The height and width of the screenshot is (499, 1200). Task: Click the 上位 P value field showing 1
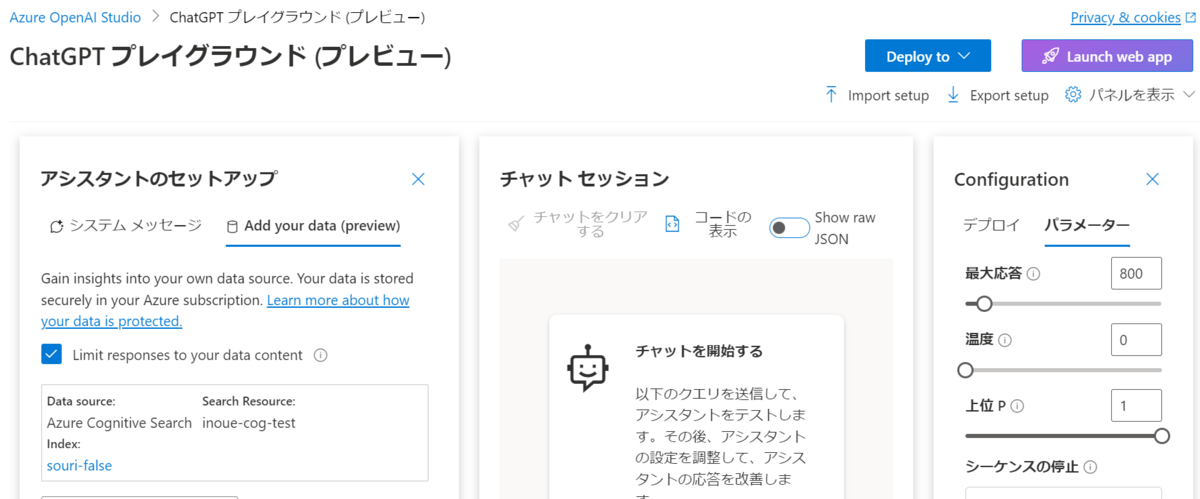[1136, 405]
